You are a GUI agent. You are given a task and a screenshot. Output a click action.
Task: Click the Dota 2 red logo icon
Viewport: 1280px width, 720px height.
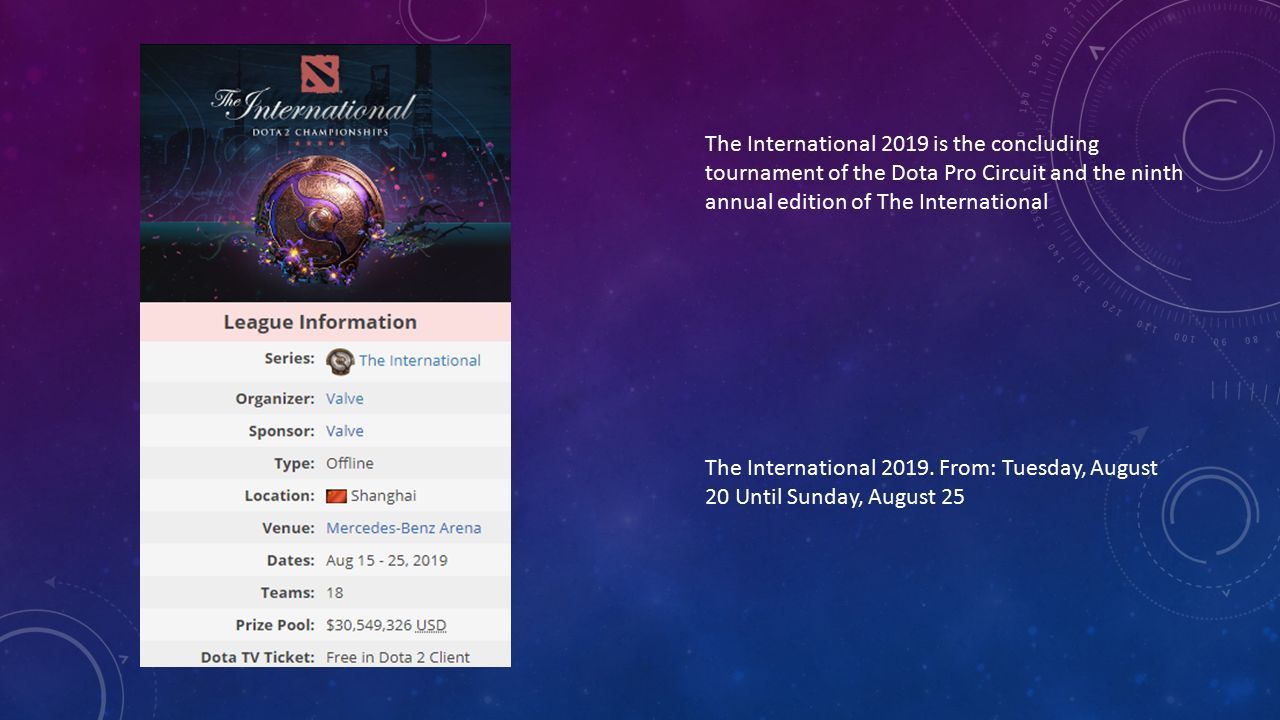click(x=320, y=73)
